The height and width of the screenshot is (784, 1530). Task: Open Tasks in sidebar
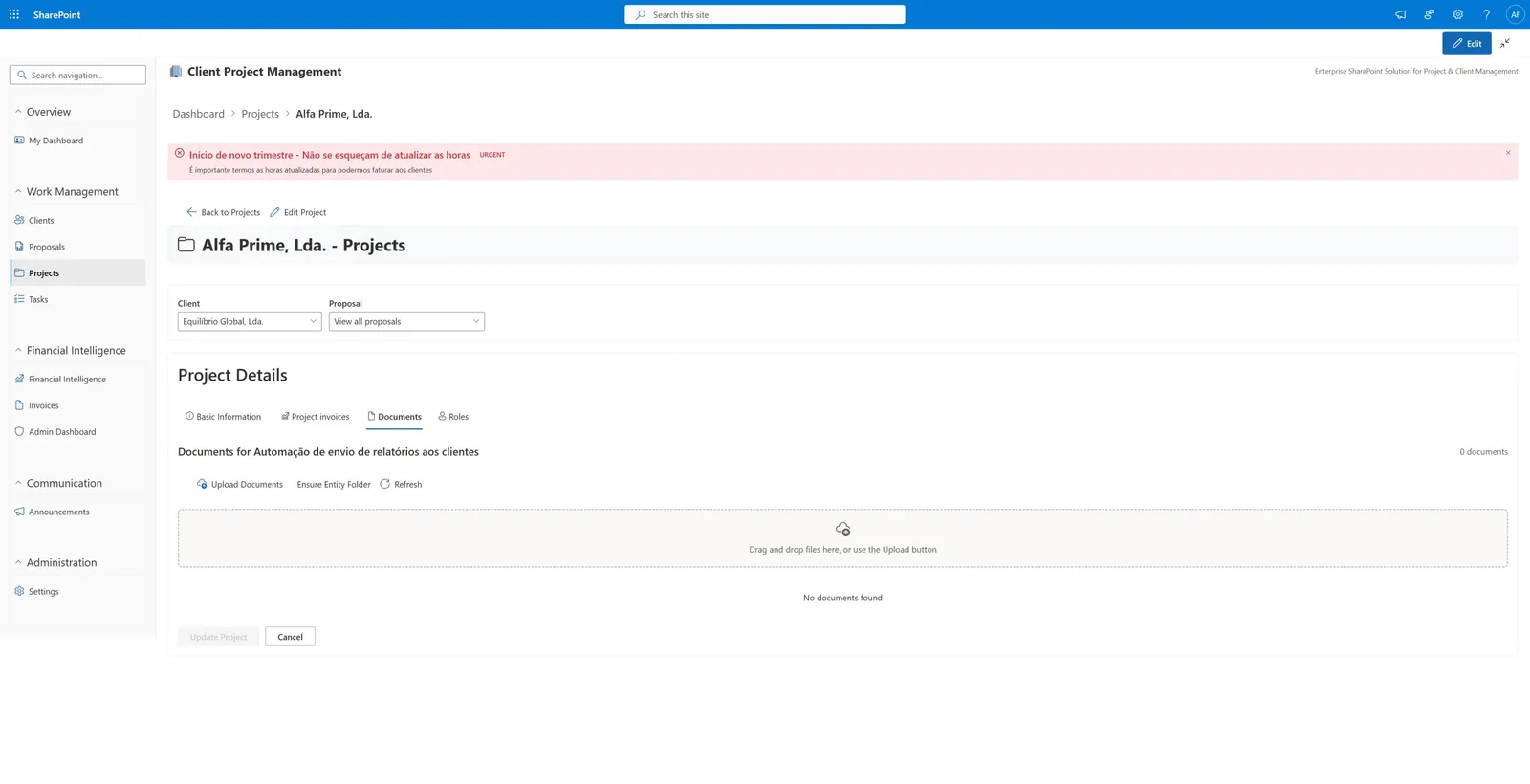77,299
